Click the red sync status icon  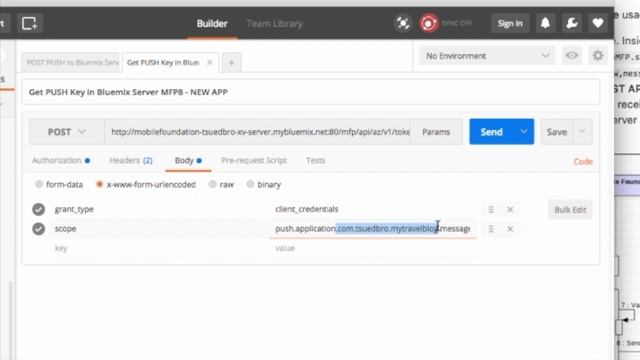coord(429,23)
